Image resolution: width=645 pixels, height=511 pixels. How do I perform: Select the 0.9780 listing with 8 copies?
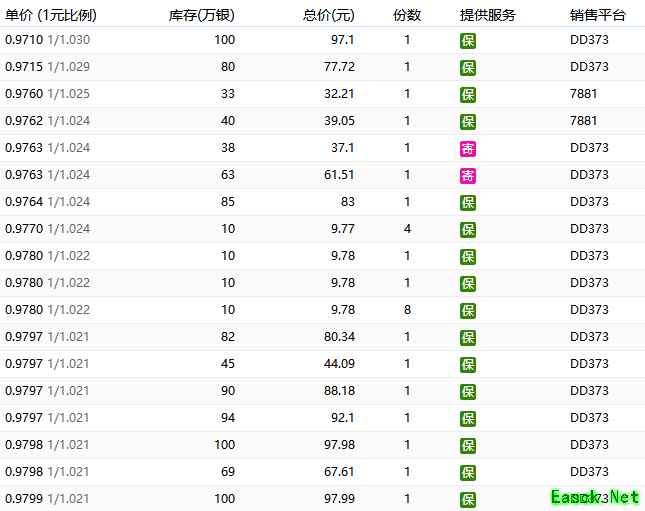point(23,310)
